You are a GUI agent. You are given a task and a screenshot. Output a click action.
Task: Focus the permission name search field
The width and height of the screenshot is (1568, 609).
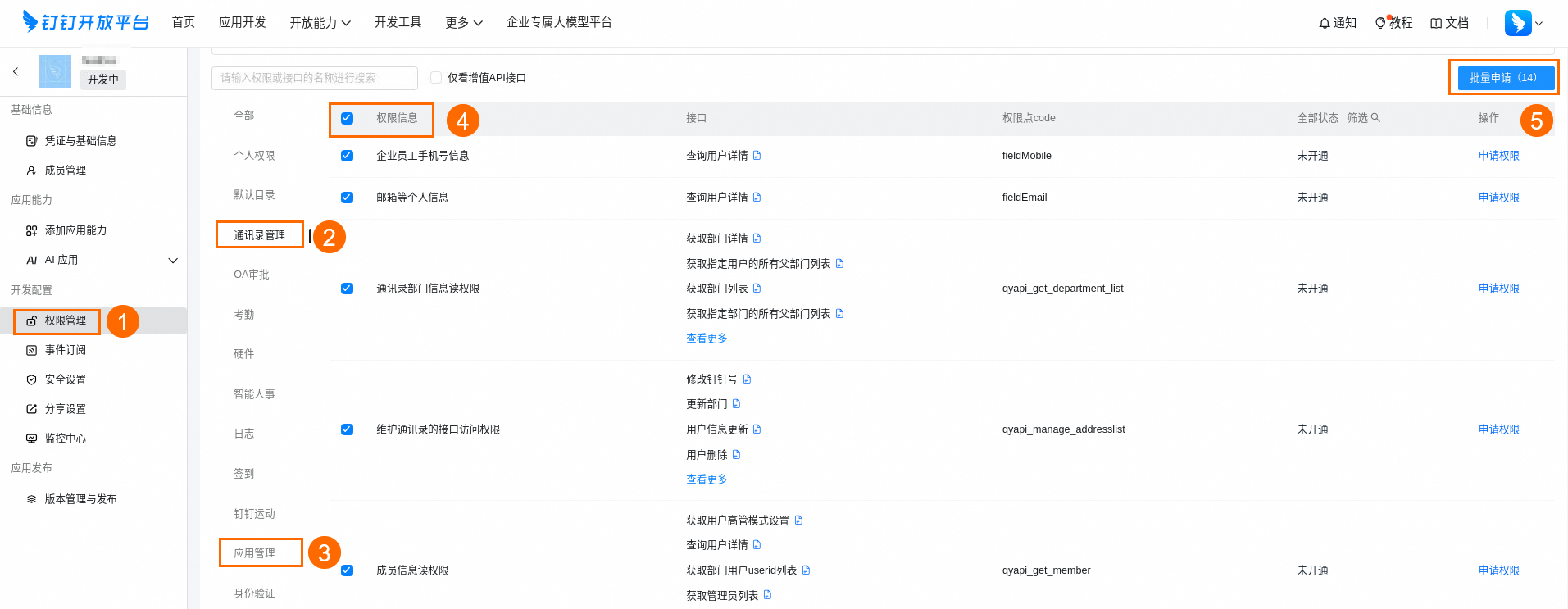tap(315, 78)
